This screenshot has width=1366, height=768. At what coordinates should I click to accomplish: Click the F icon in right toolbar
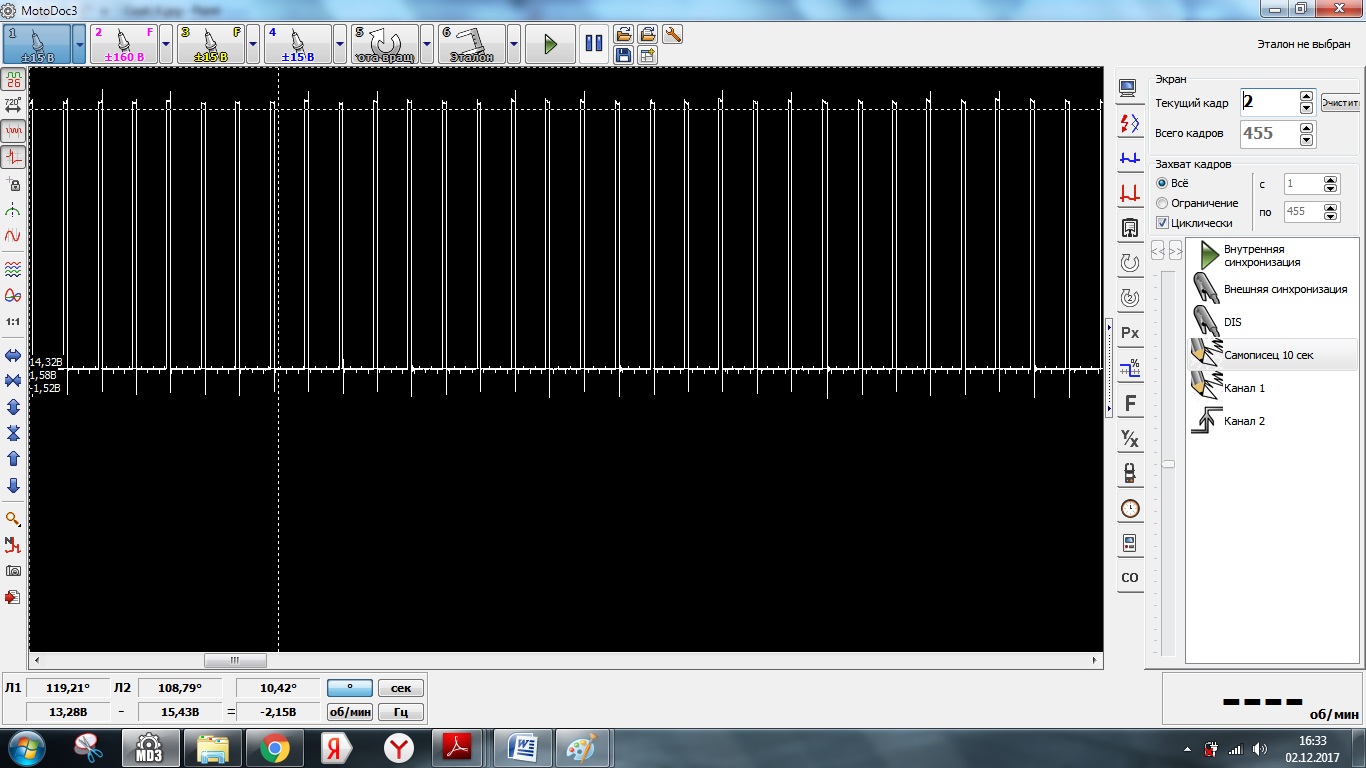point(1130,403)
